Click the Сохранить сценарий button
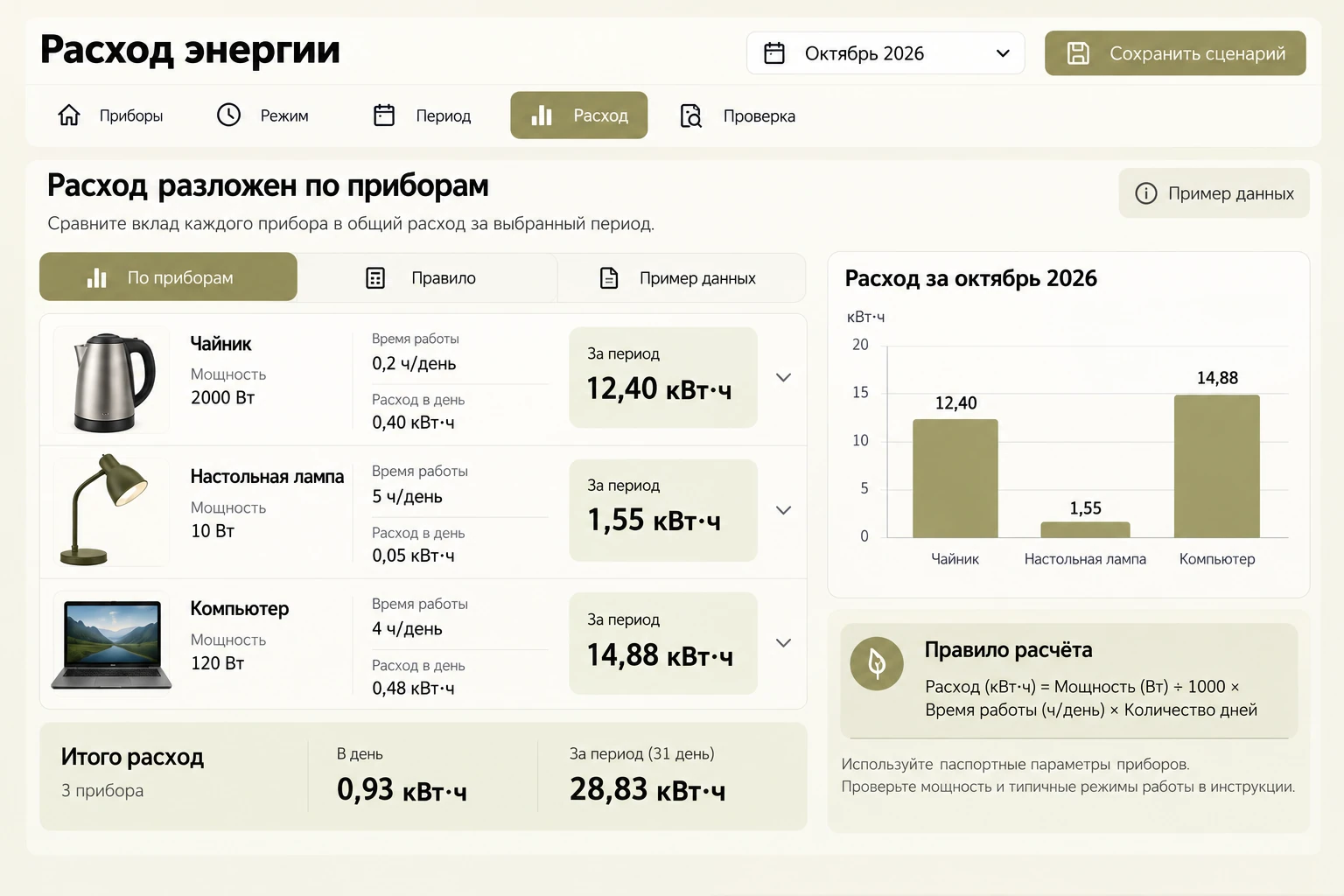Screen dimensions: 1344x896 tap(1175, 53)
